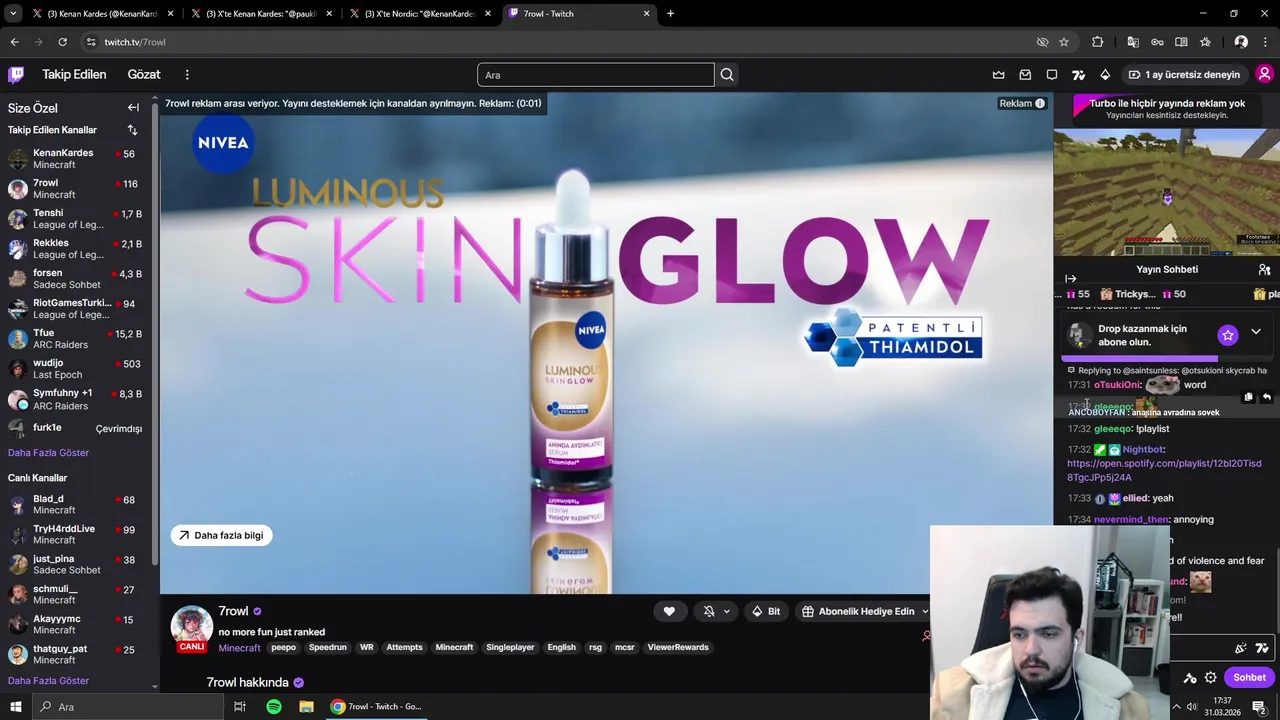Image resolution: width=1280 pixels, height=720 pixels.
Task: Open chat settings gear icon
Action: (x=1210, y=677)
